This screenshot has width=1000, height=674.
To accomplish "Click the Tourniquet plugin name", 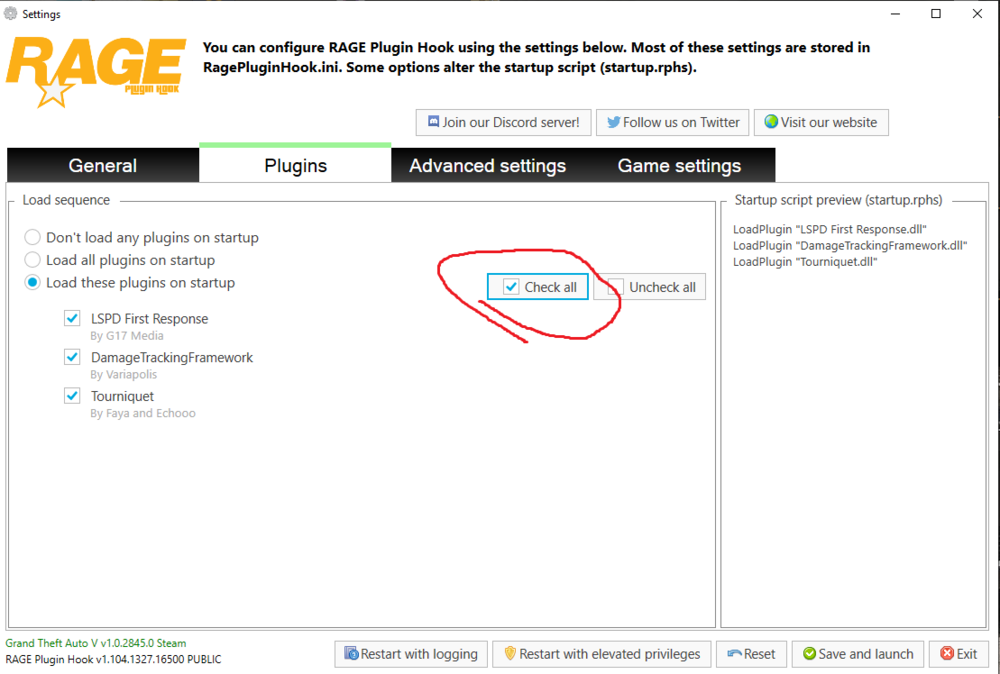I will [122, 396].
